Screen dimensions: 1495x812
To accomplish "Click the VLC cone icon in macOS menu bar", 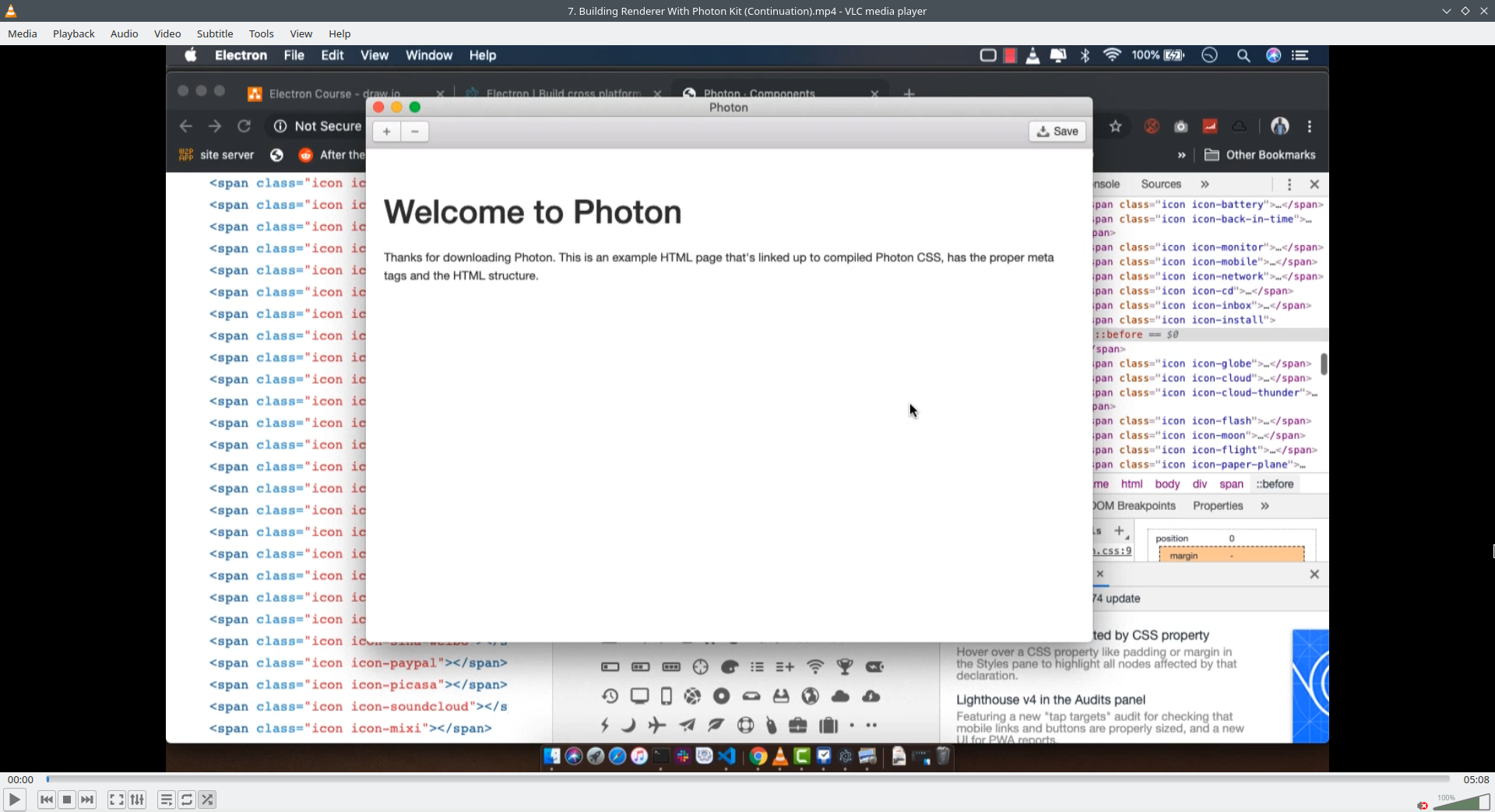I will [x=1032, y=55].
